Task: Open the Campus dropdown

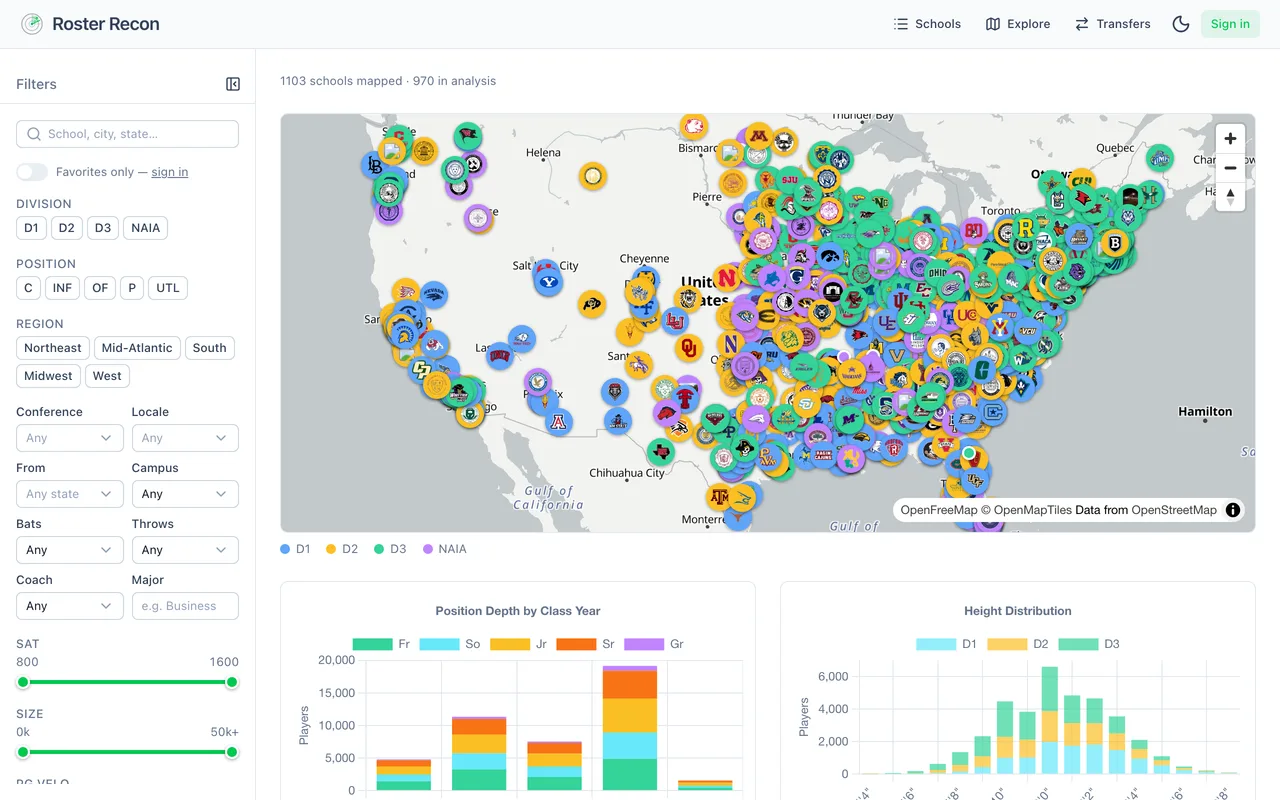Action: pyautogui.click(x=185, y=494)
